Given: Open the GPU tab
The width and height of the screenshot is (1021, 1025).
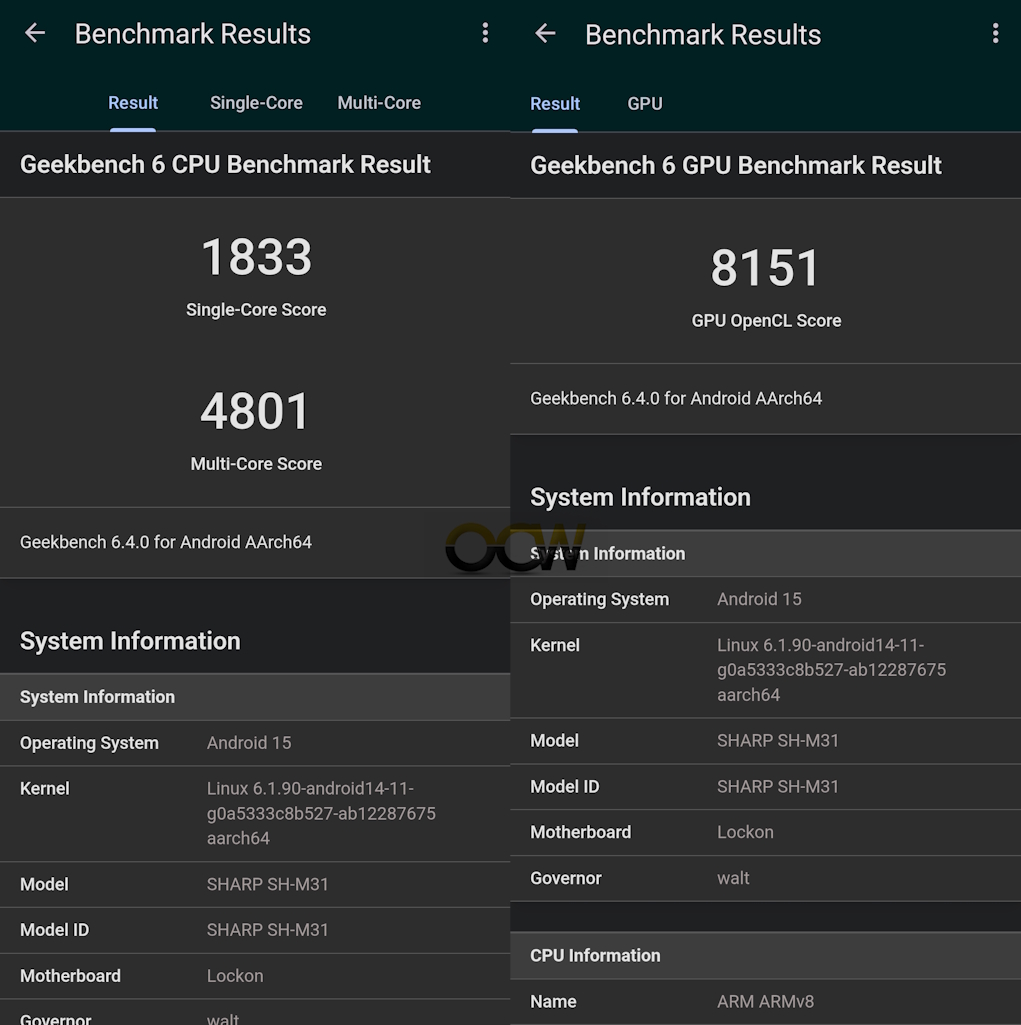Looking at the screenshot, I should tap(645, 103).
